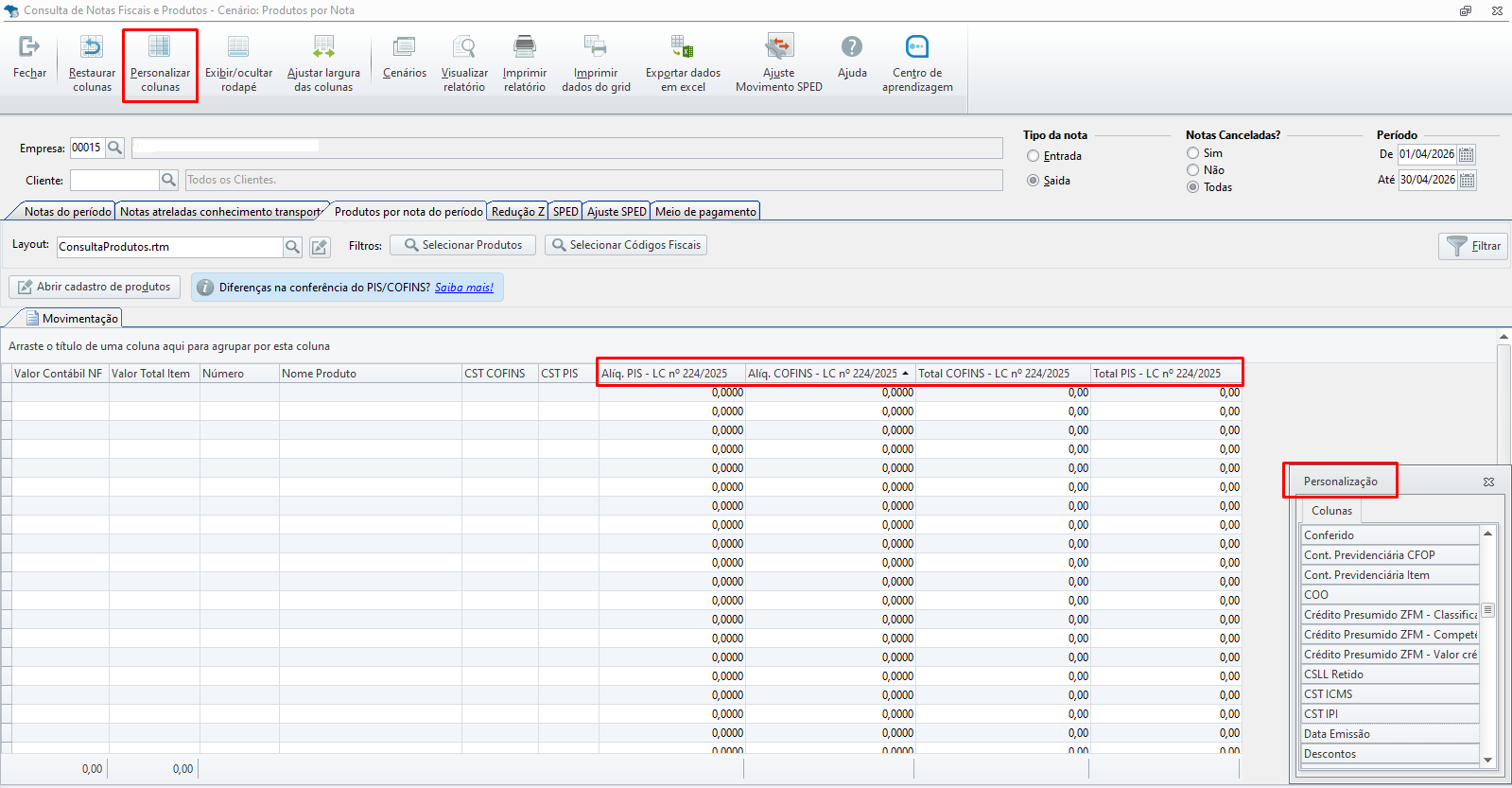Viewport: 1512px width, 788px height.
Task: Sort by Número column header
Action: (239, 374)
